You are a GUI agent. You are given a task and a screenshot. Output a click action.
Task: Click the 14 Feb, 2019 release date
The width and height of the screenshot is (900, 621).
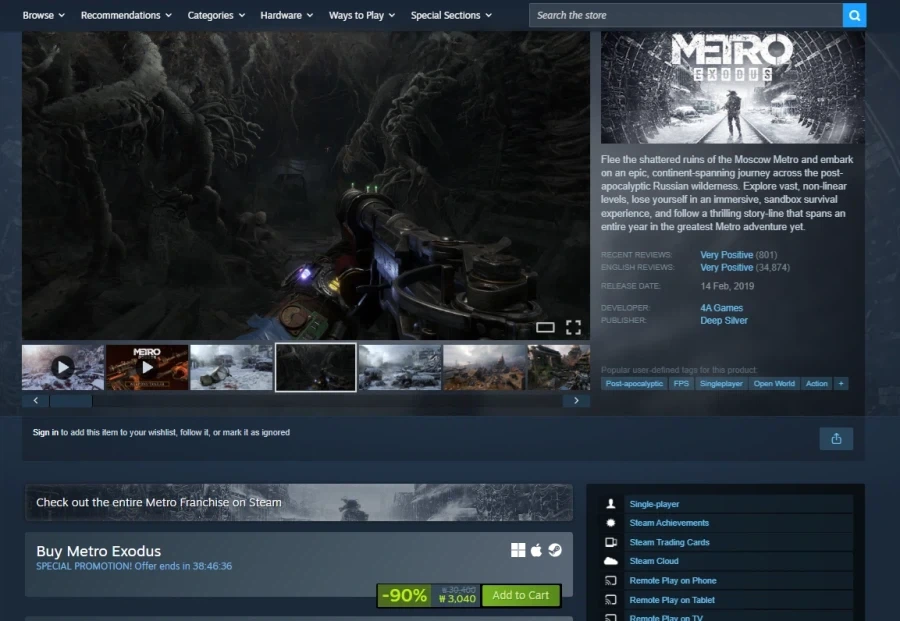(727, 286)
